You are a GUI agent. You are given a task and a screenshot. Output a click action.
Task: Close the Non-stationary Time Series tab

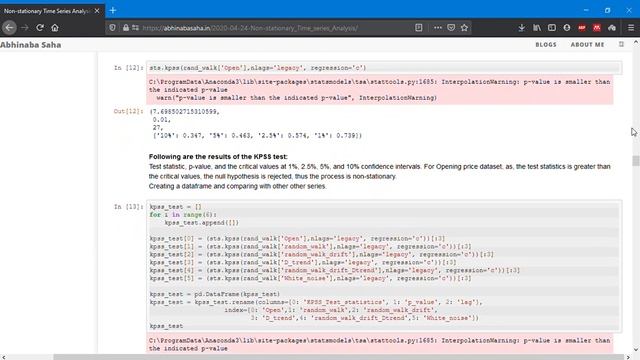tap(97, 11)
